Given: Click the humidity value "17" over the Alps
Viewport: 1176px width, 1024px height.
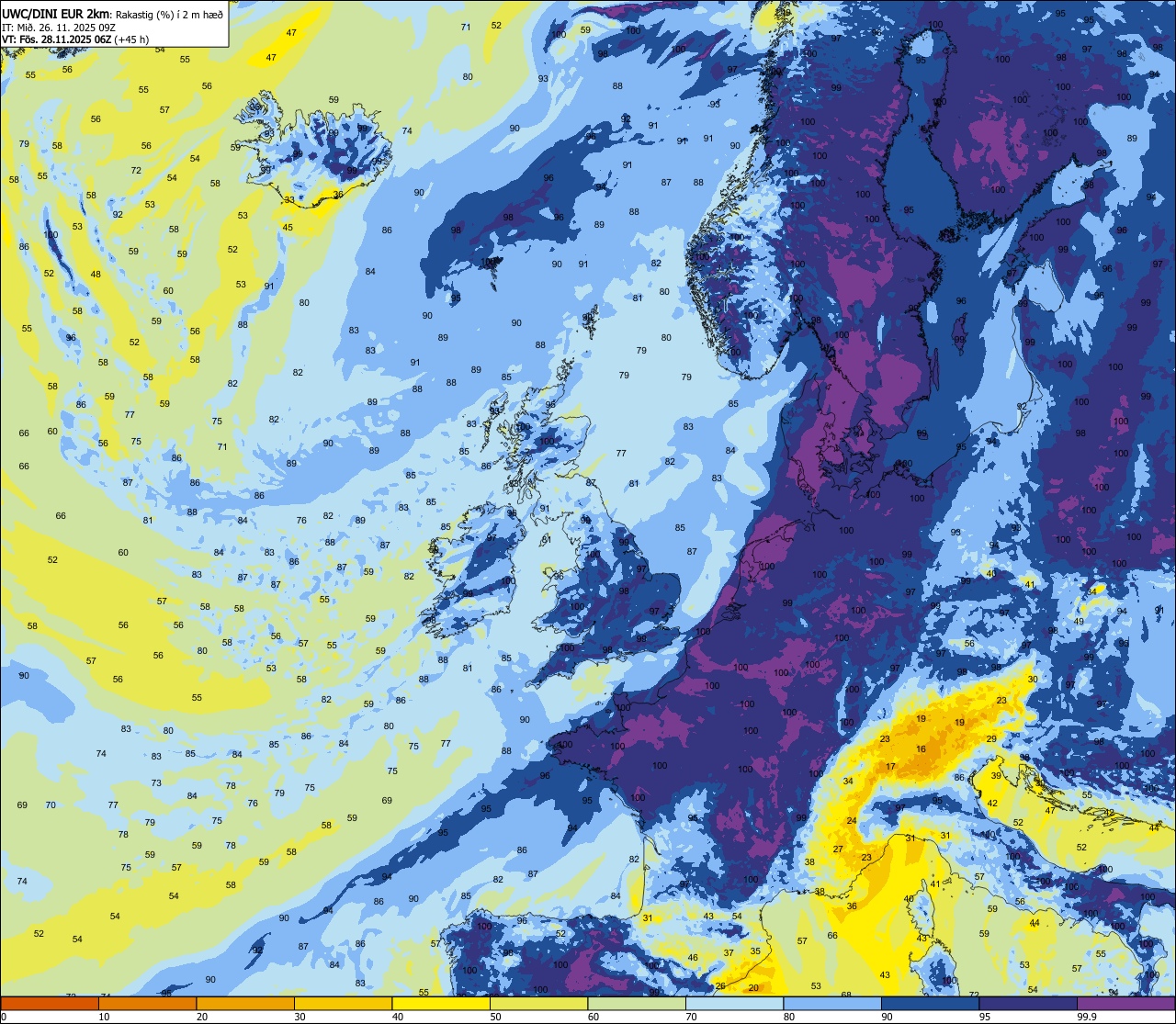Looking at the screenshot, I should (890, 767).
